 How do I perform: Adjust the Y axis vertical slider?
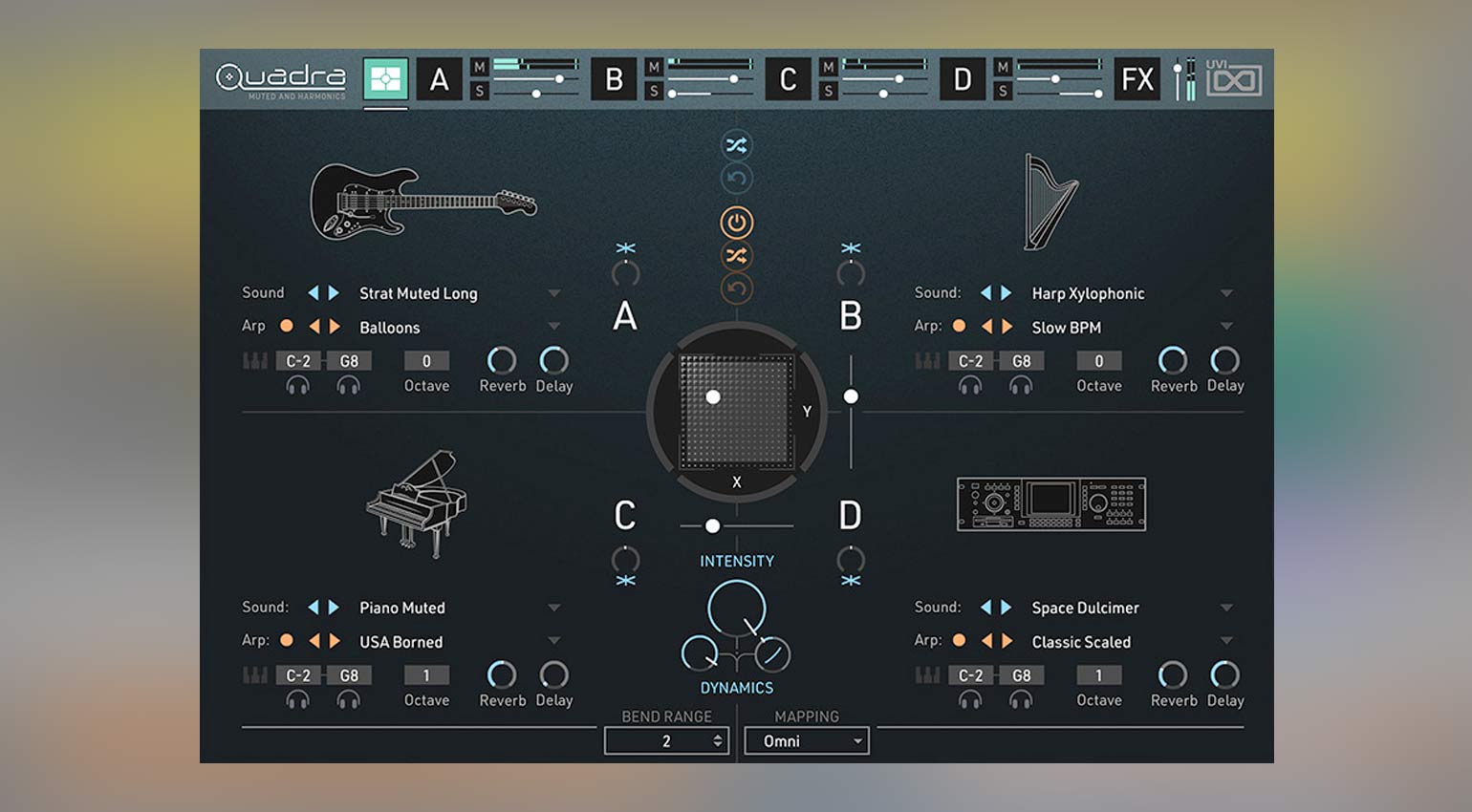(851, 413)
